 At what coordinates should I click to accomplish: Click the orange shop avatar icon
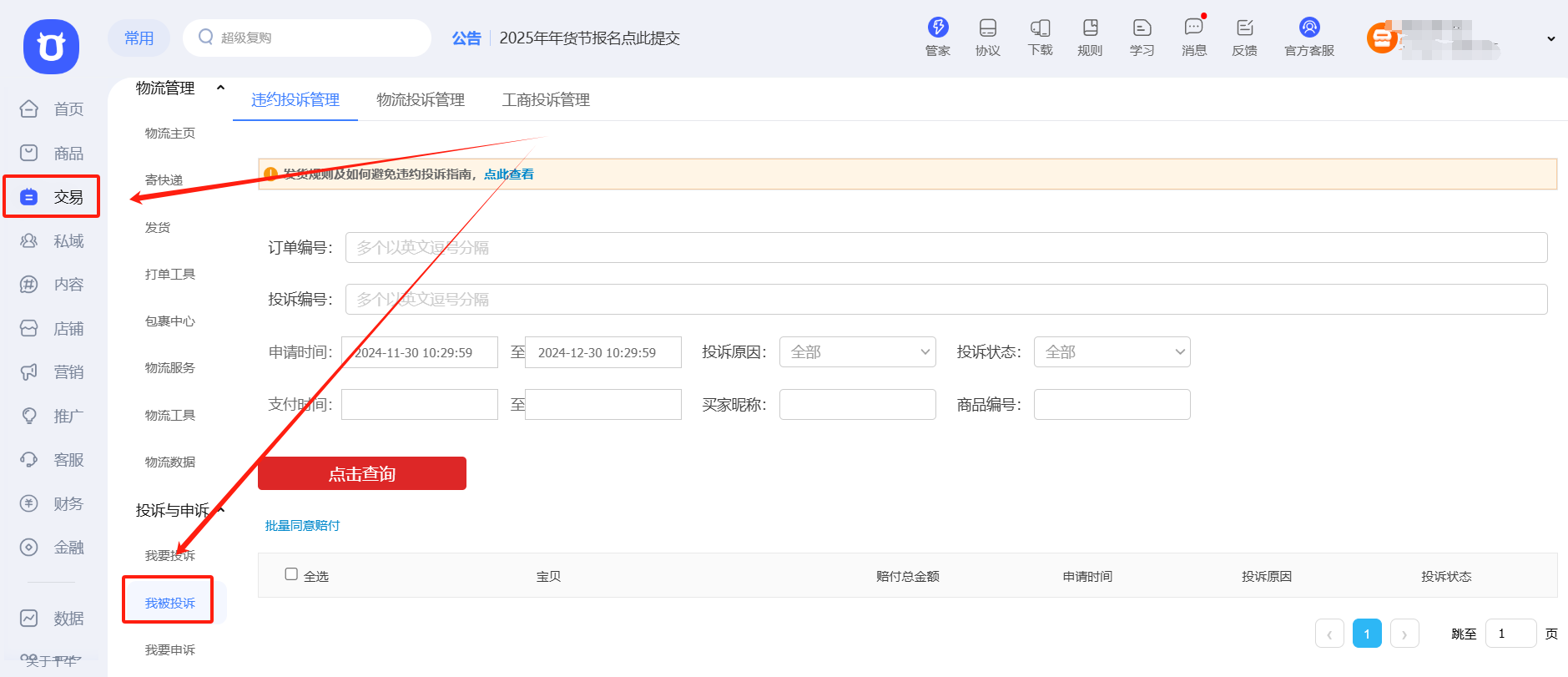coord(1382,38)
